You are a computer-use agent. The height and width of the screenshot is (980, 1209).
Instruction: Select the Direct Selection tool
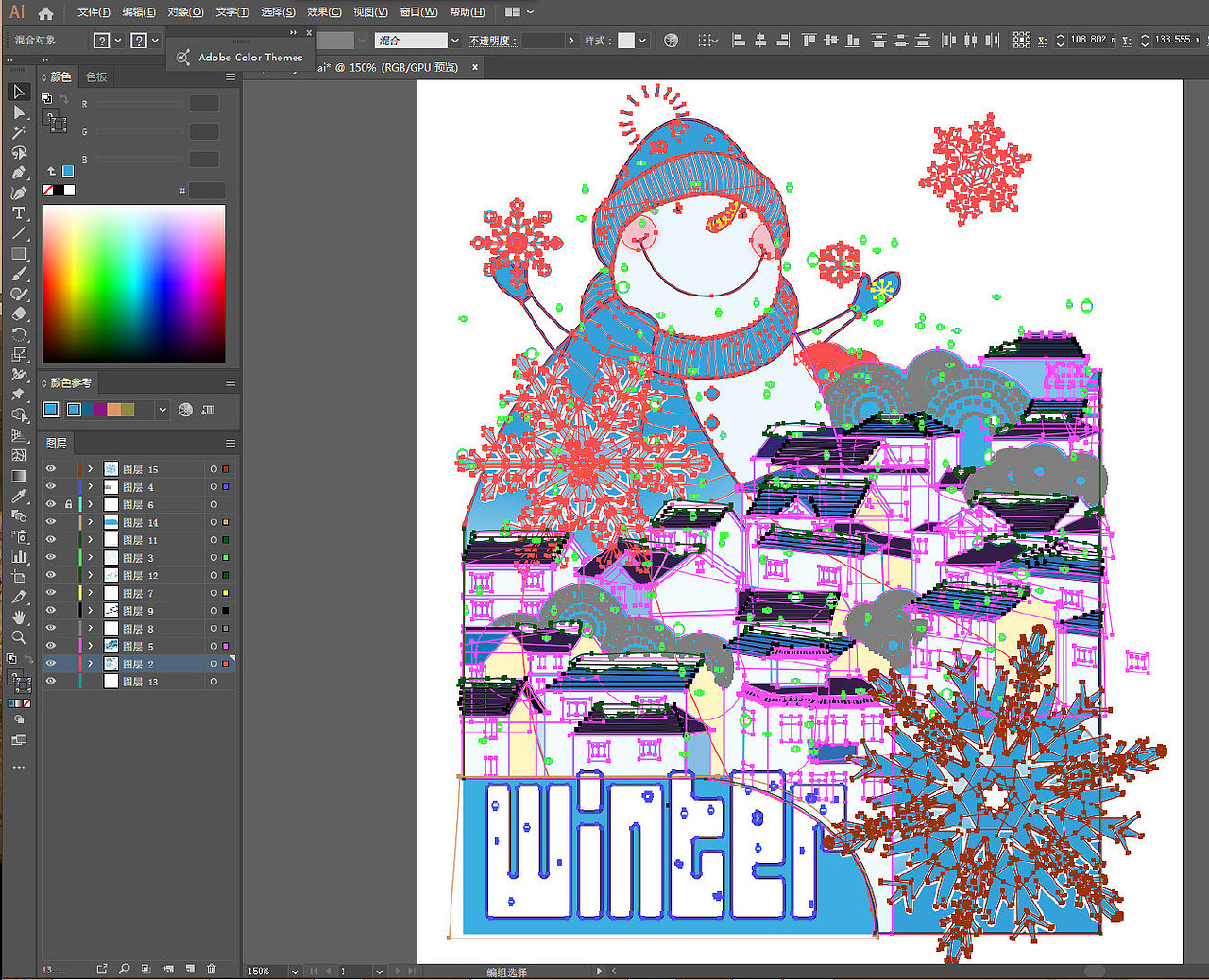19,112
